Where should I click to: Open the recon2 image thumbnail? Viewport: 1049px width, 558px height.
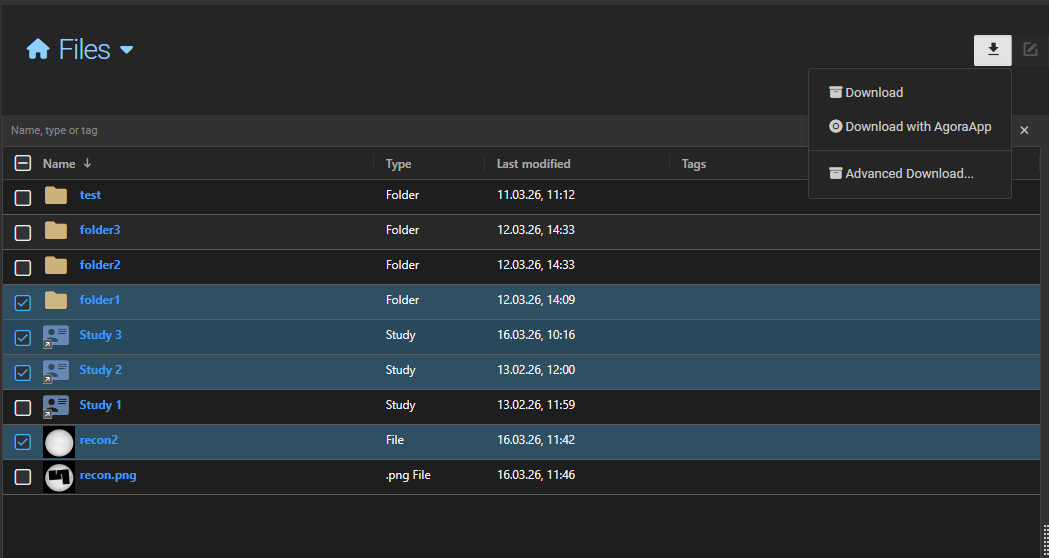pyautogui.click(x=59, y=442)
